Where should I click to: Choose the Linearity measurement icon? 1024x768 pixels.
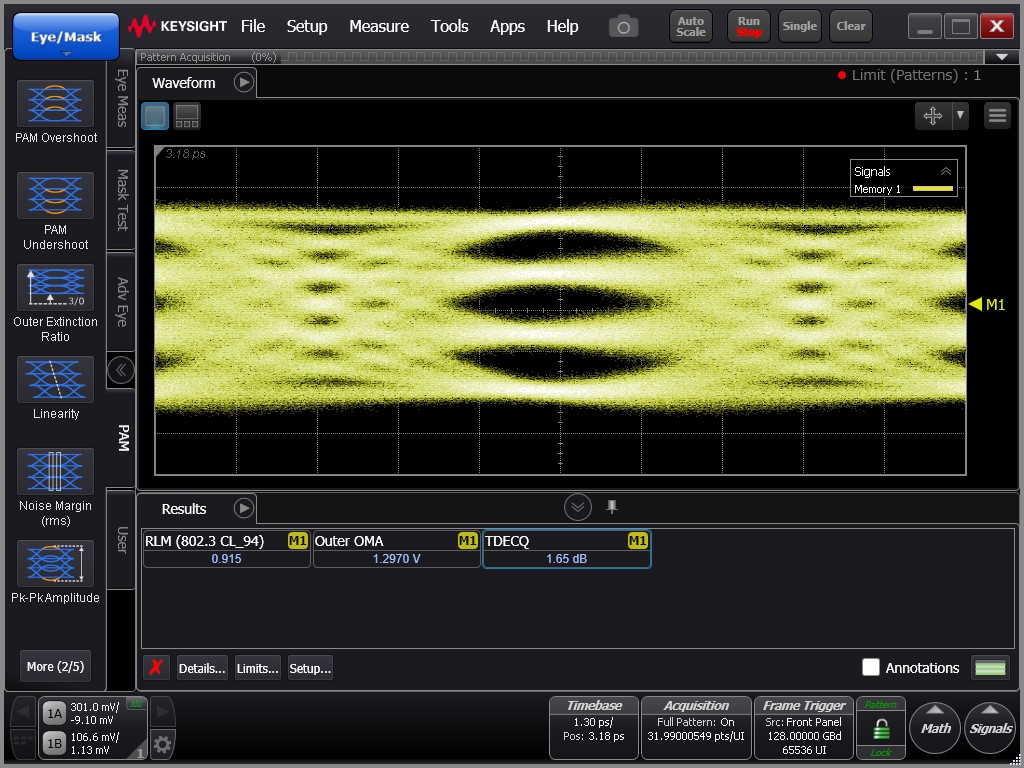click(56, 380)
